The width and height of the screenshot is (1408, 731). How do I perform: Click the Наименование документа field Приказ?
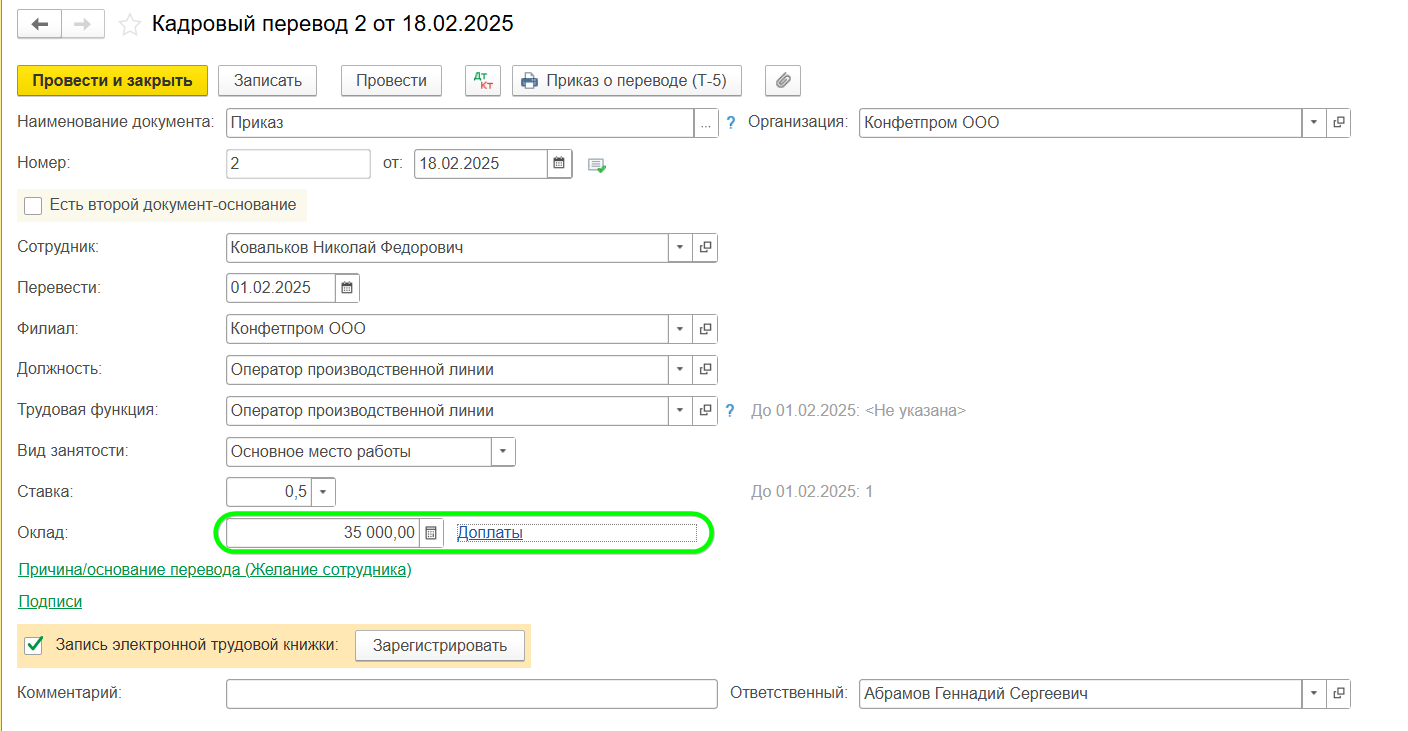tap(460, 123)
